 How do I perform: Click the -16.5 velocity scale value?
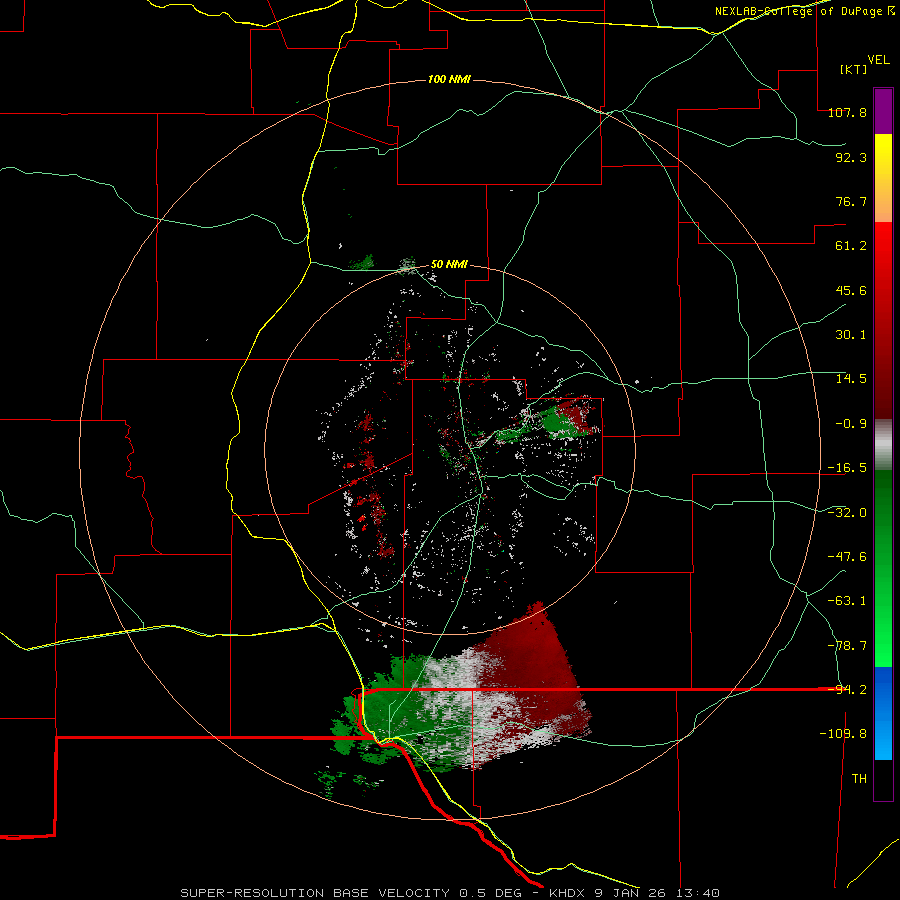pyautogui.click(x=847, y=468)
